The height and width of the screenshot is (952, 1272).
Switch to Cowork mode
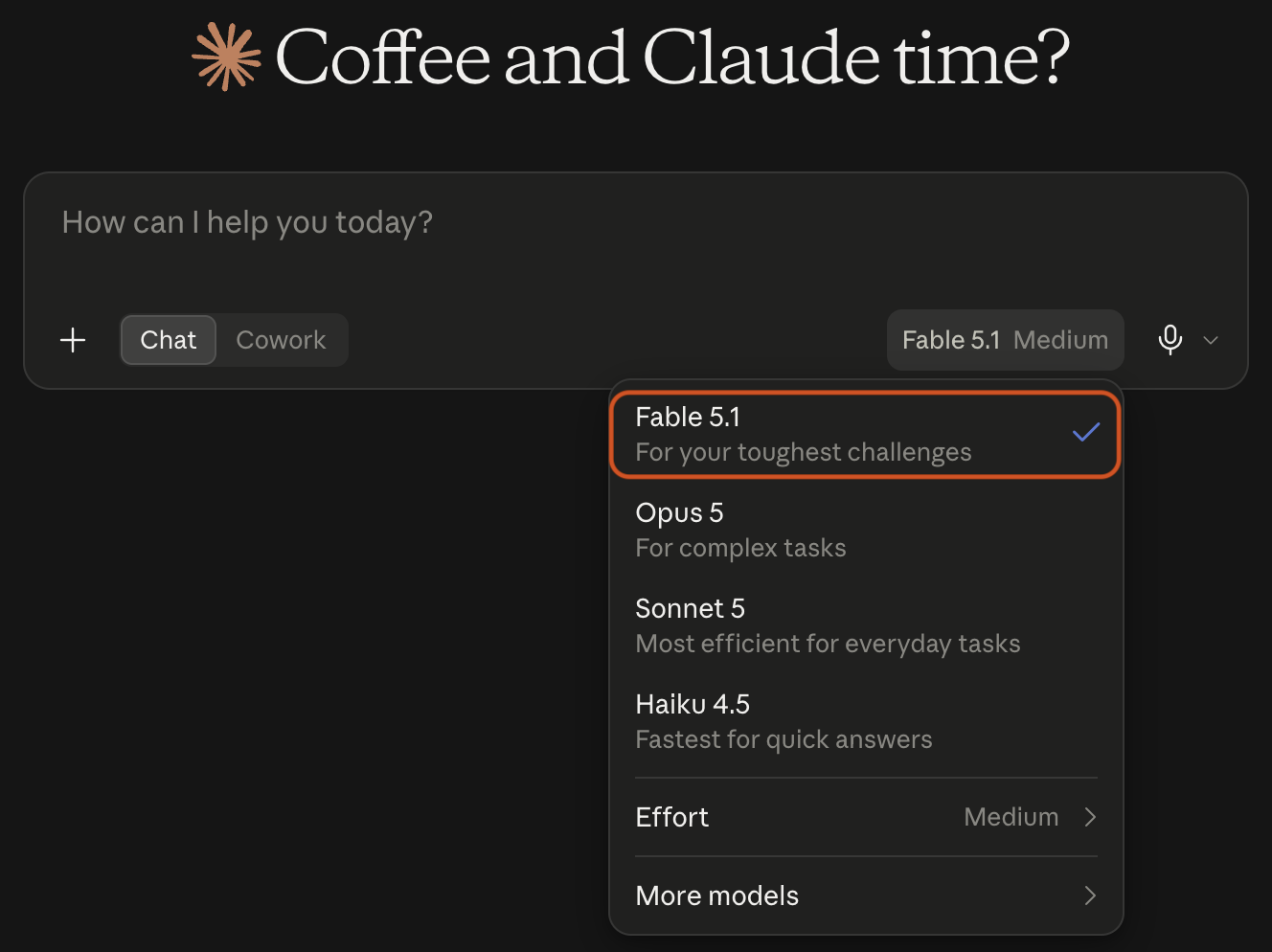click(281, 340)
